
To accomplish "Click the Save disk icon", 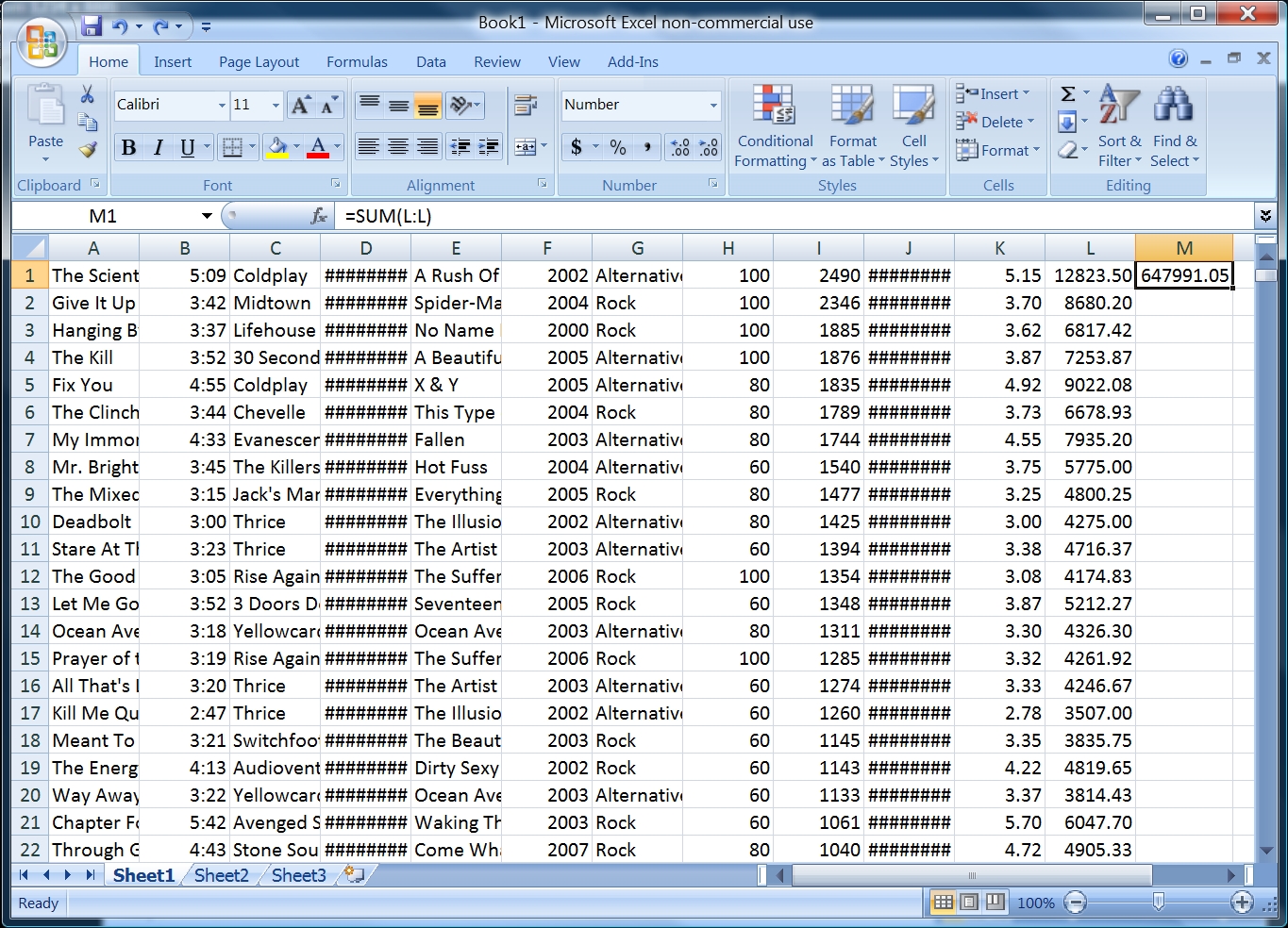I will [x=92, y=25].
